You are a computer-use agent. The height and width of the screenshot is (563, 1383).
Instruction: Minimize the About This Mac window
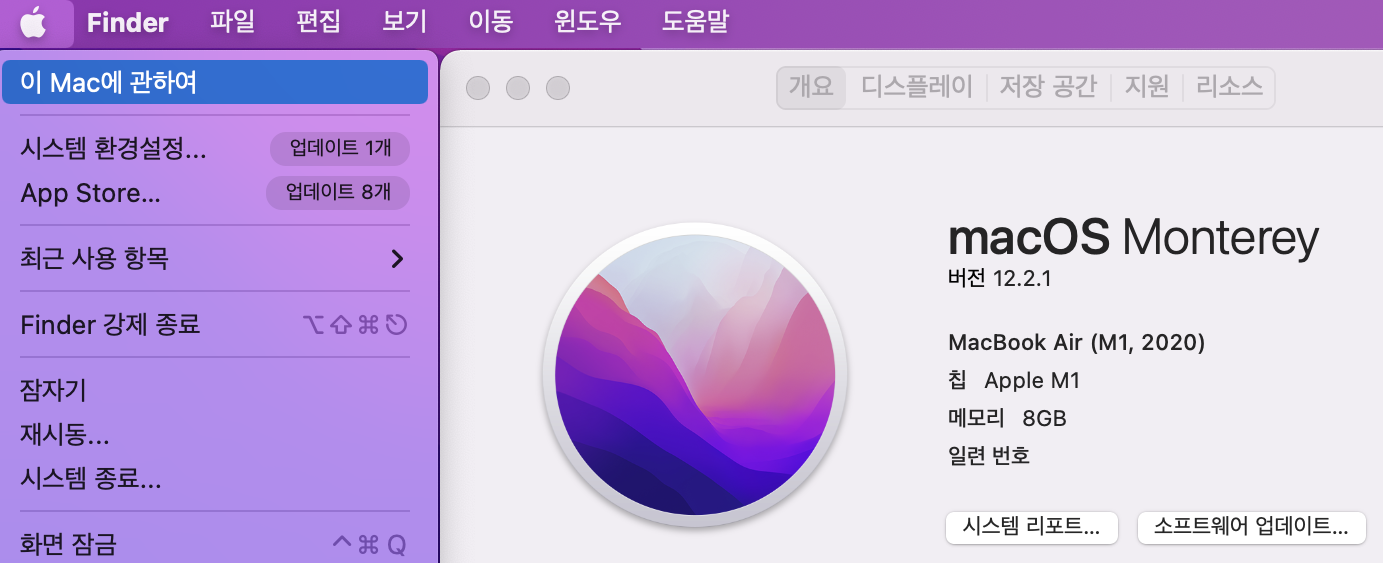click(x=518, y=88)
